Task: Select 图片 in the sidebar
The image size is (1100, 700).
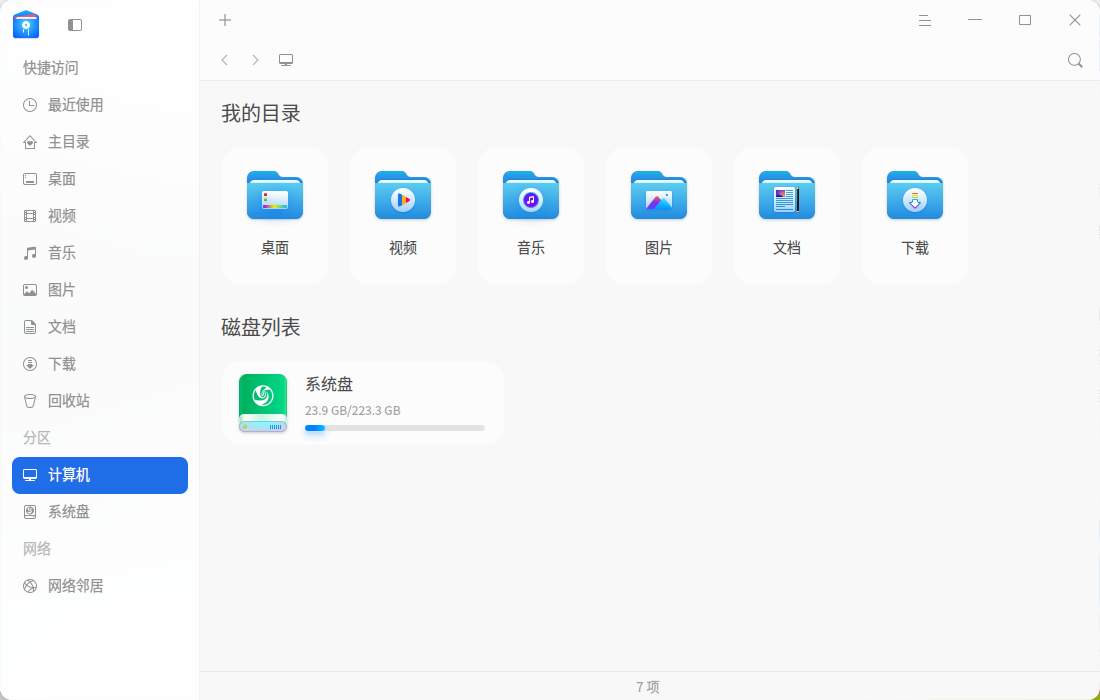Action: (100, 290)
